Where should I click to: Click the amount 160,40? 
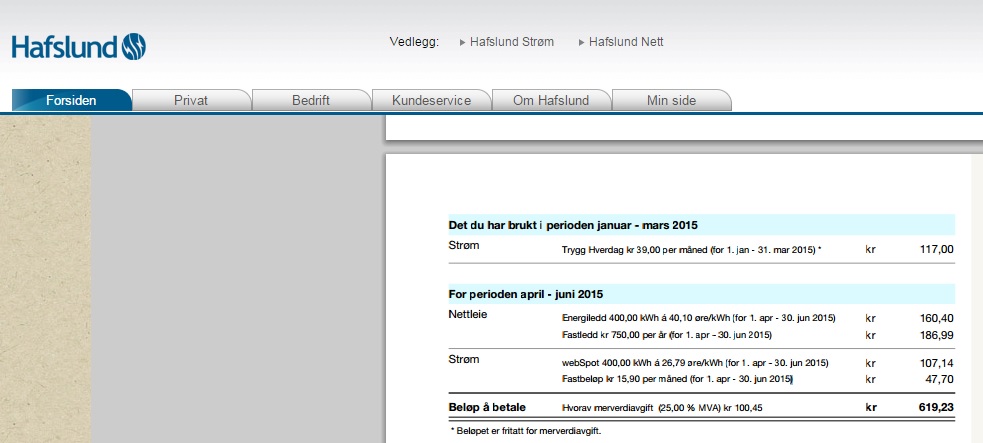937,318
